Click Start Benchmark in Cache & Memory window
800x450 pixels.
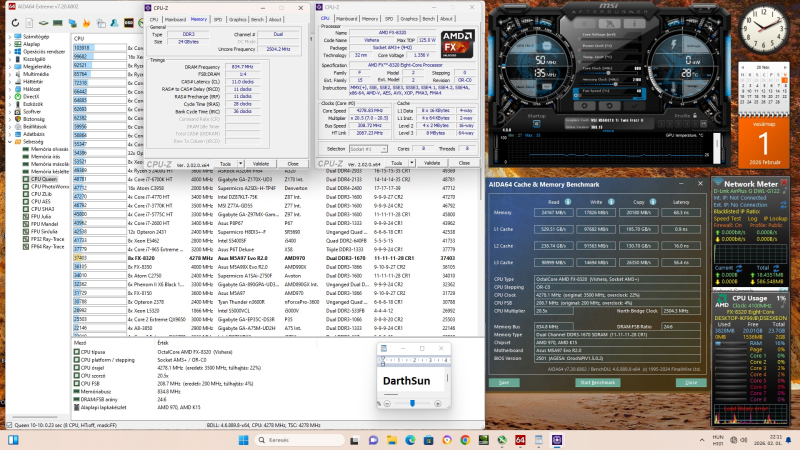point(597,382)
